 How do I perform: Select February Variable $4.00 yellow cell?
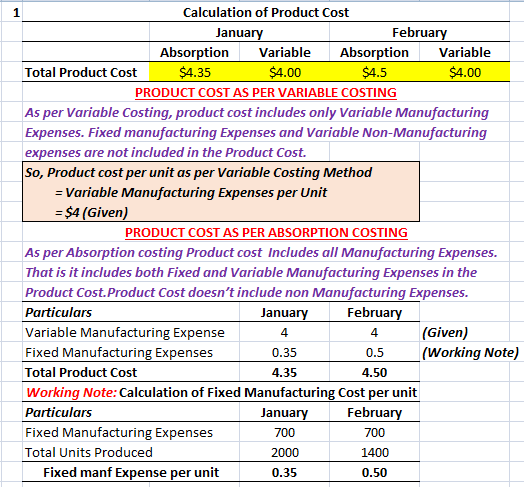[465, 72]
